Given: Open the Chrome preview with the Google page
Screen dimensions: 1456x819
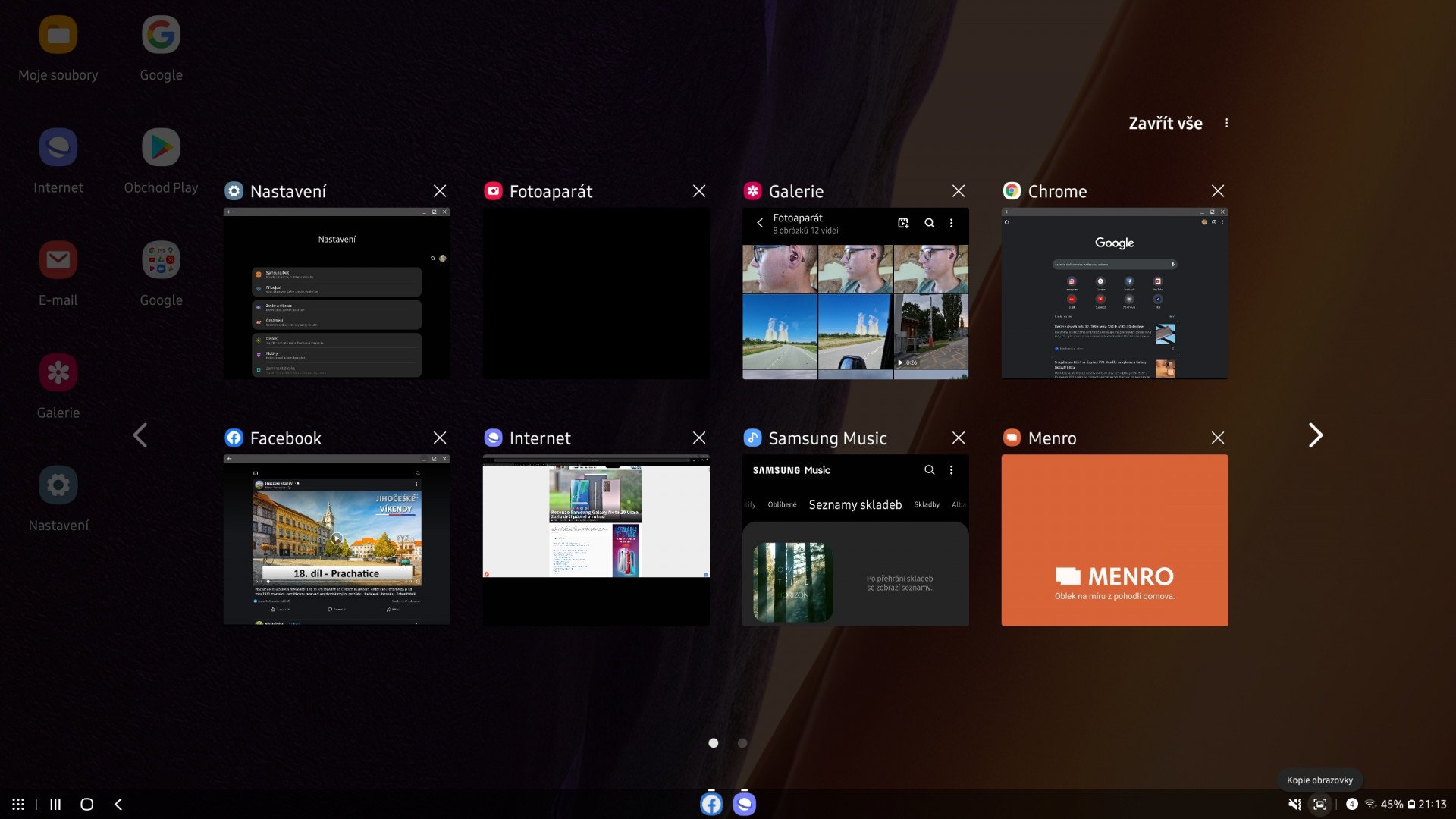Looking at the screenshot, I should 1115,293.
